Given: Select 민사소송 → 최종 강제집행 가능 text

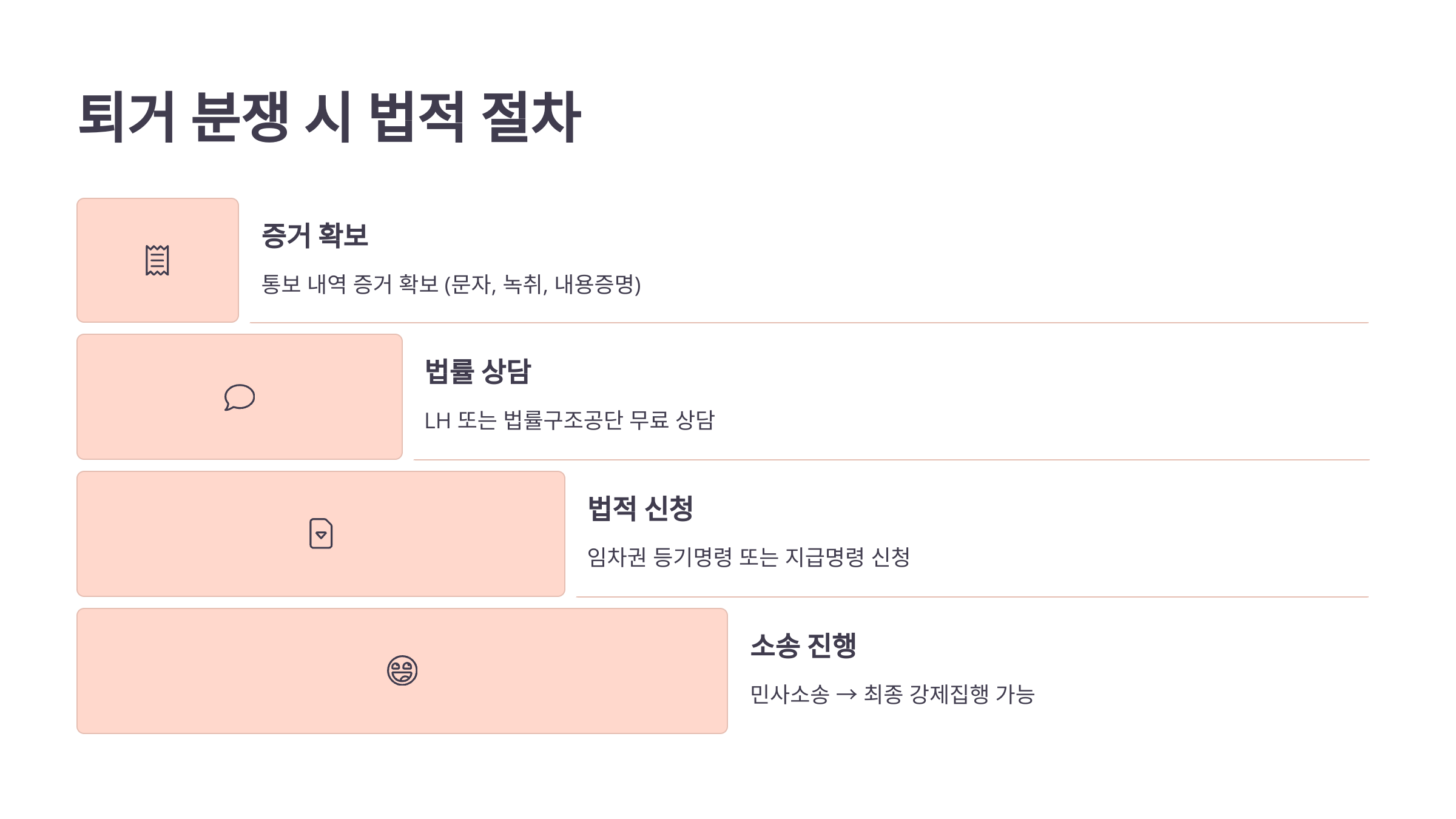Looking at the screenshot, I should point(892,694).
